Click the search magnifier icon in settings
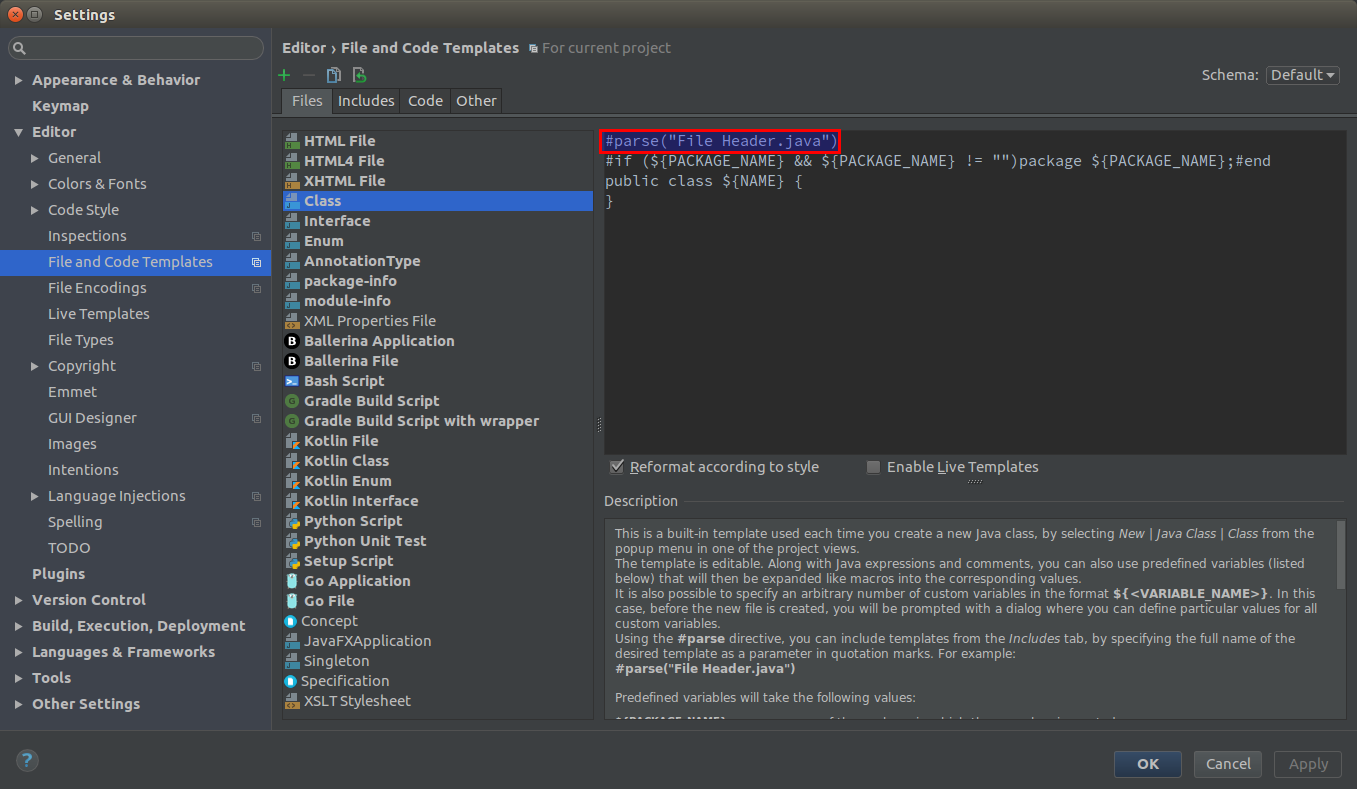Screen dimensions: 1357x789 coord(20,48)
